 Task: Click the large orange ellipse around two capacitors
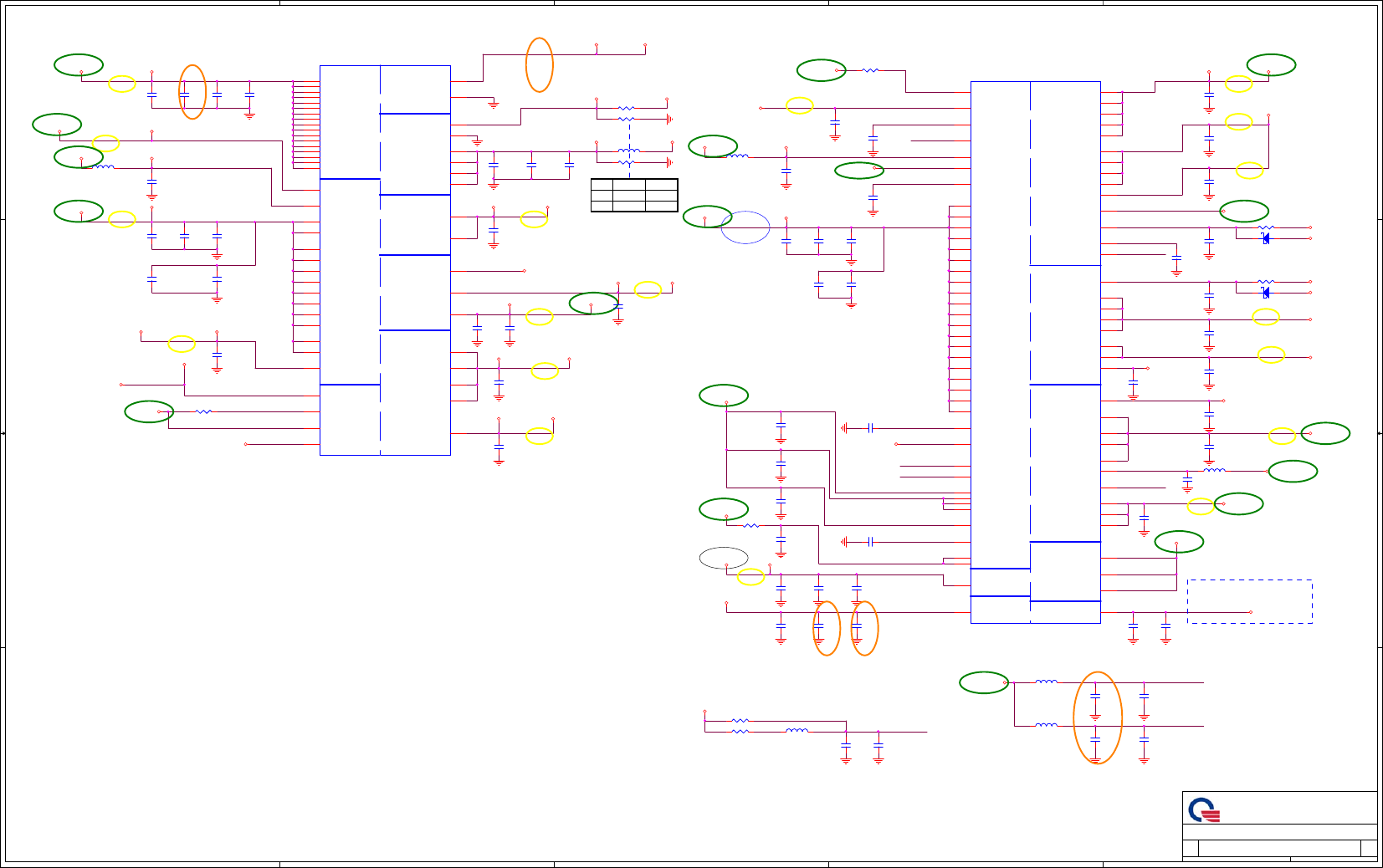point(1098,717)
